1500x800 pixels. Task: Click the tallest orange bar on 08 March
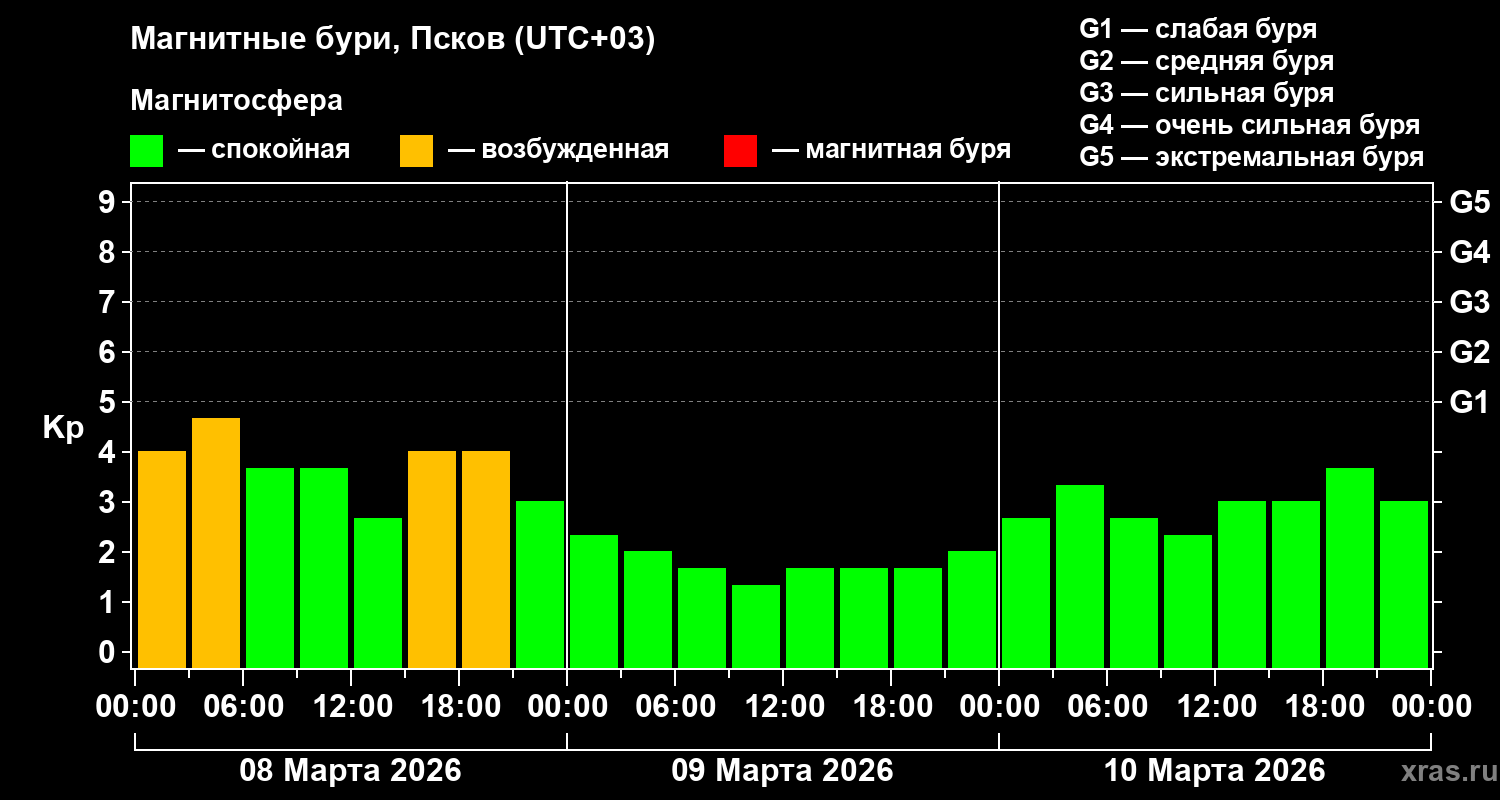coord(216,543)
